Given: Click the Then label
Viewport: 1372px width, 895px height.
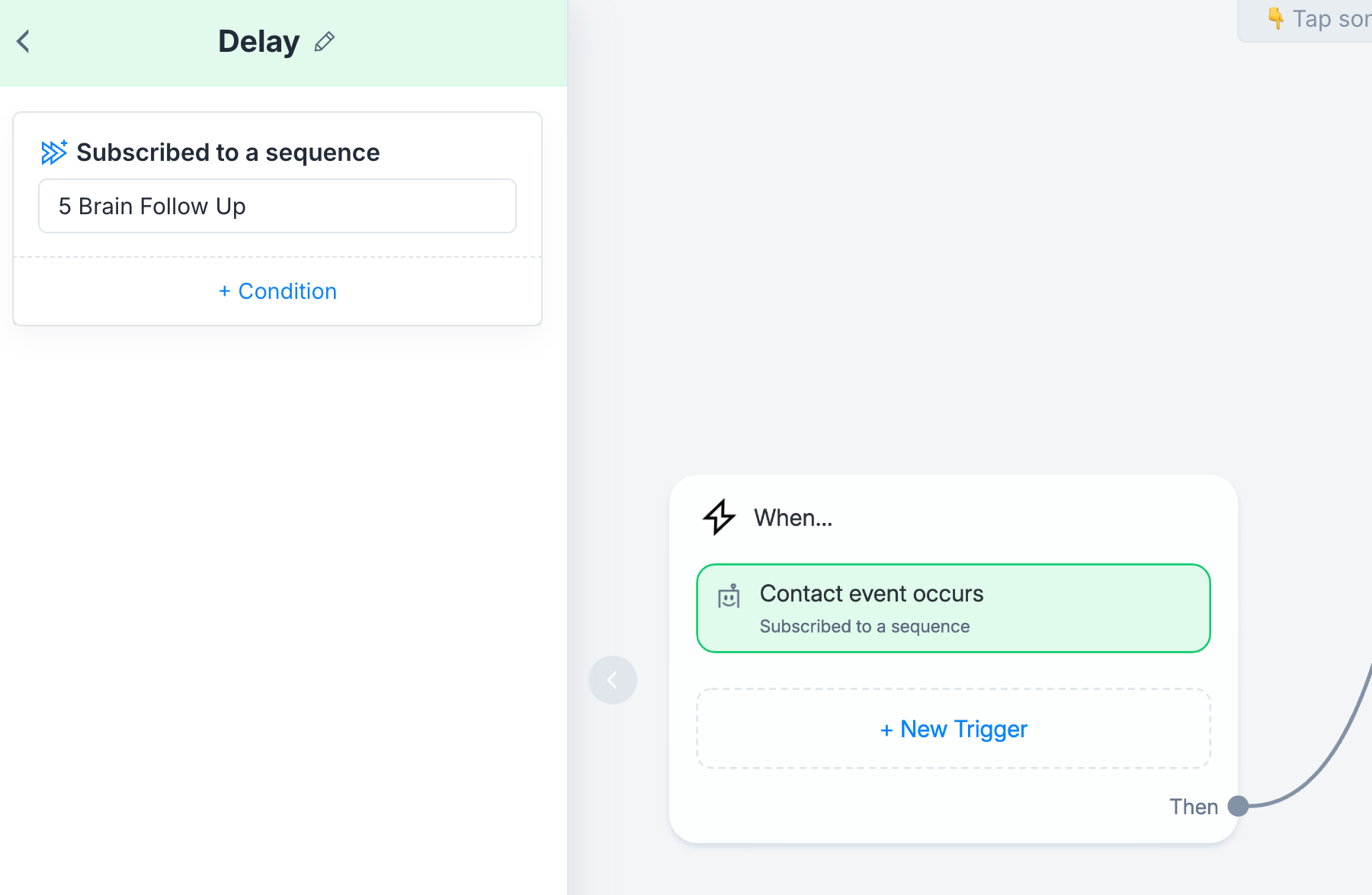Looking at the screenshot, I should pos(1194,807).
